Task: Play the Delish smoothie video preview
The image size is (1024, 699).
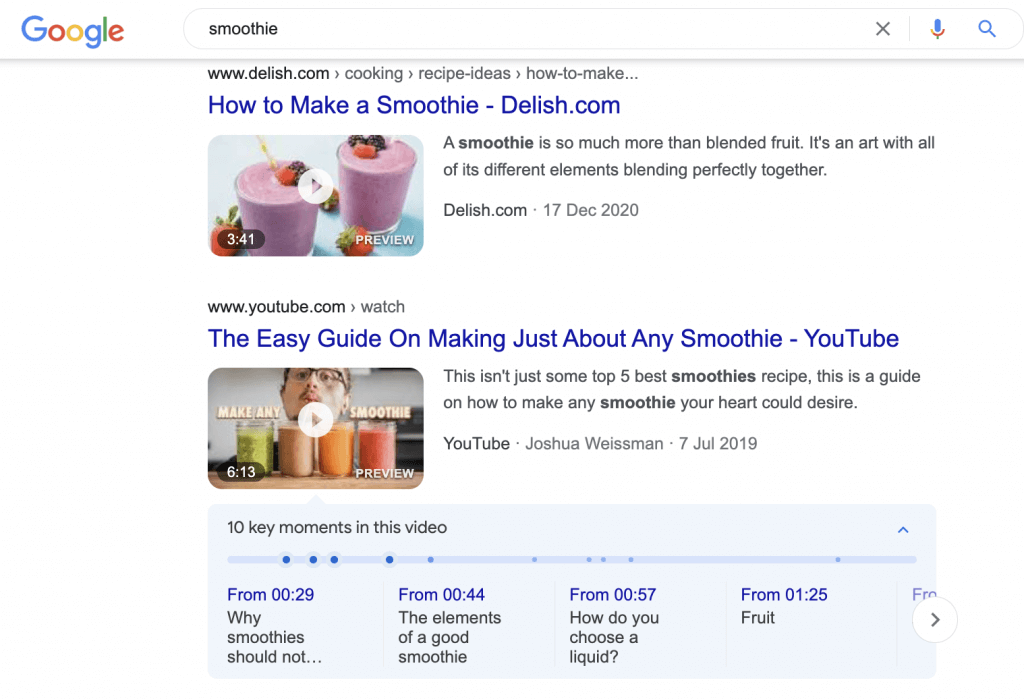Action: tap(315, 185)
